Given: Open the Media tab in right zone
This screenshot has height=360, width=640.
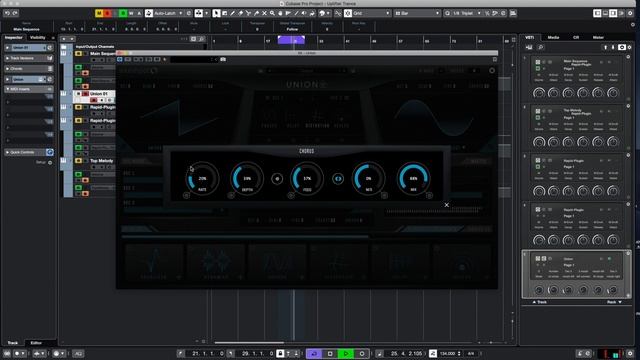Looking at the screenshot, I should click(553, 38).
